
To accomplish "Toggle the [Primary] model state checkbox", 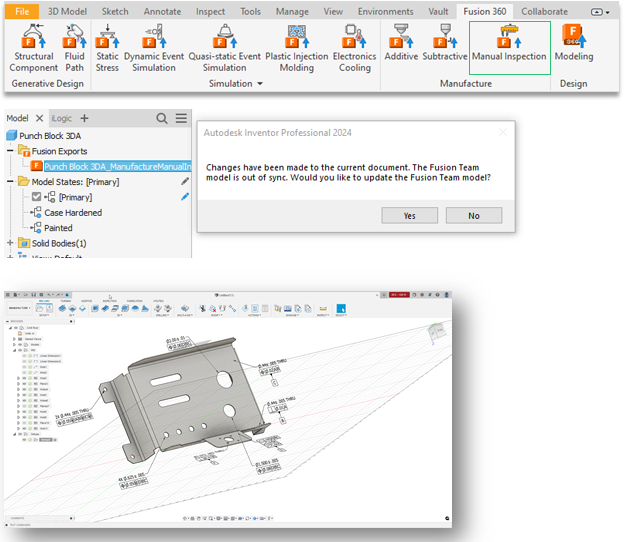I will tap(36, 197).
